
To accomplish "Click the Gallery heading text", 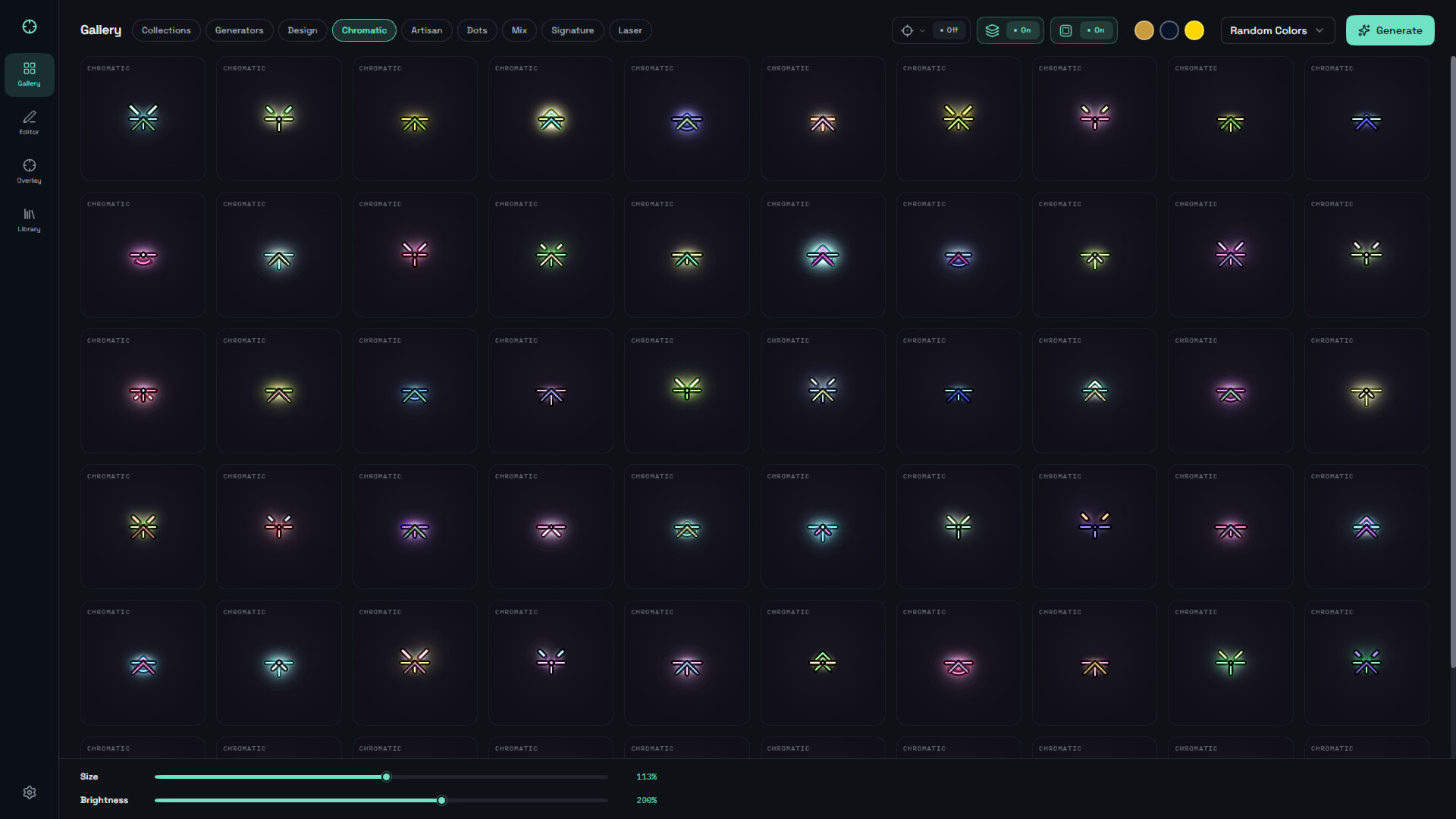I will (x=101, y=30).
